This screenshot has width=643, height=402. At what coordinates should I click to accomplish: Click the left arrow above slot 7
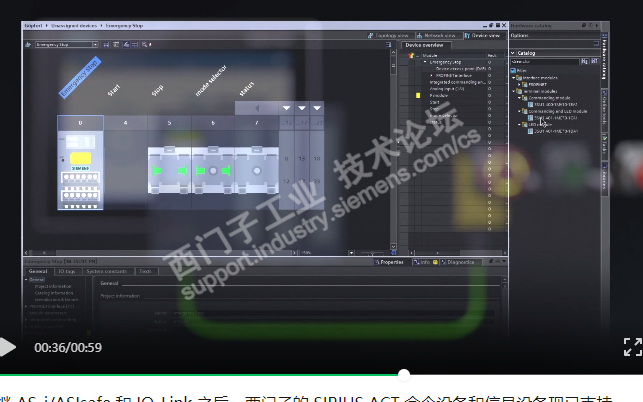point(257,108)
